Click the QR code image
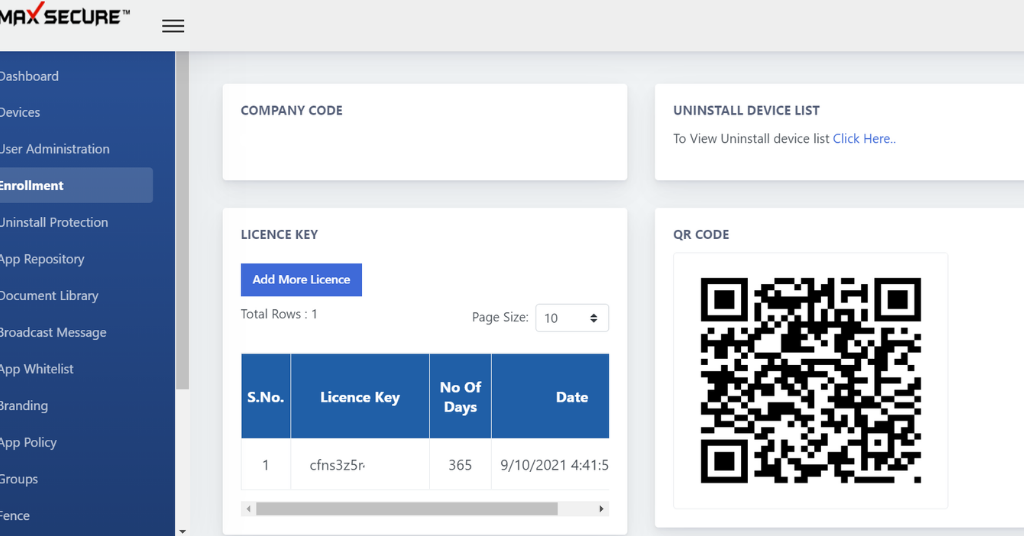 tap(810, 380)
